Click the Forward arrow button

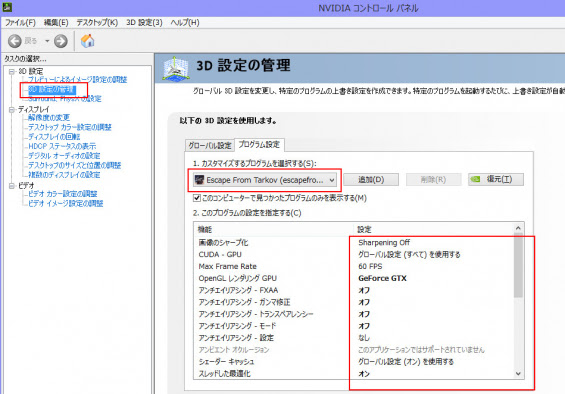click(61, 41)
